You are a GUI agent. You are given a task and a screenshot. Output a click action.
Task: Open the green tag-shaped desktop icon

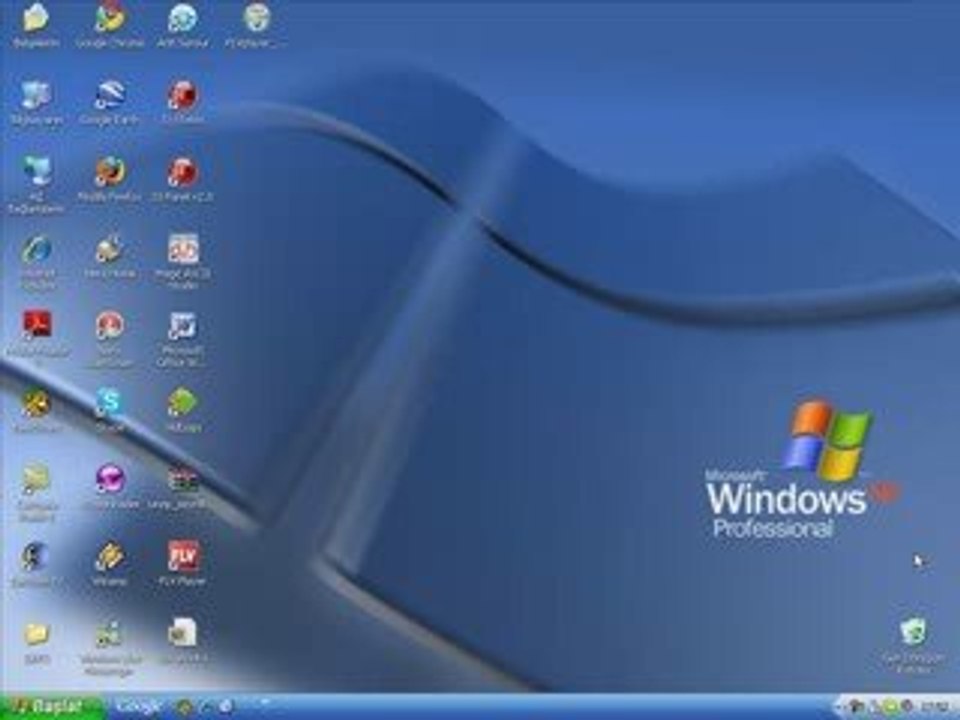(182, 402)
